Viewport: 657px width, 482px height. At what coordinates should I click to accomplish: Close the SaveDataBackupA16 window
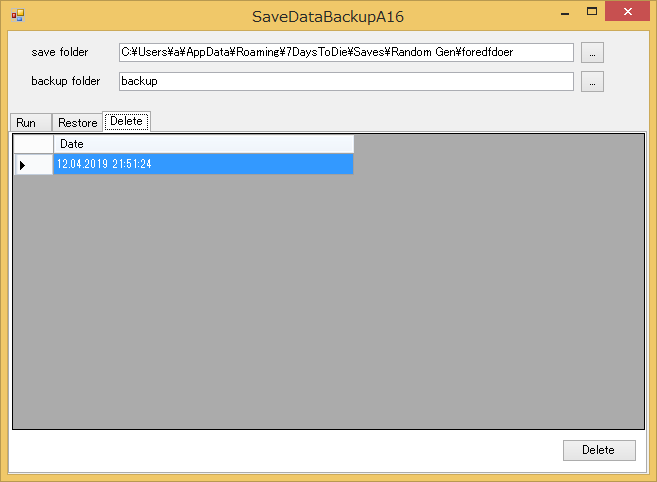627,12
